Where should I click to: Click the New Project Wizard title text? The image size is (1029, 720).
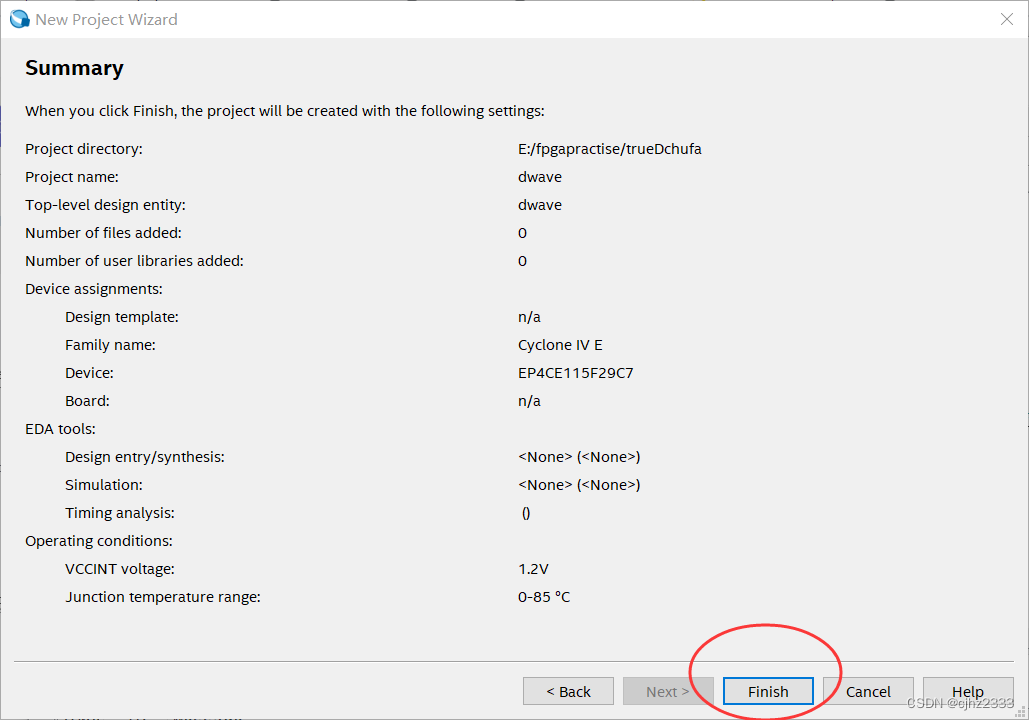(106, 20)
